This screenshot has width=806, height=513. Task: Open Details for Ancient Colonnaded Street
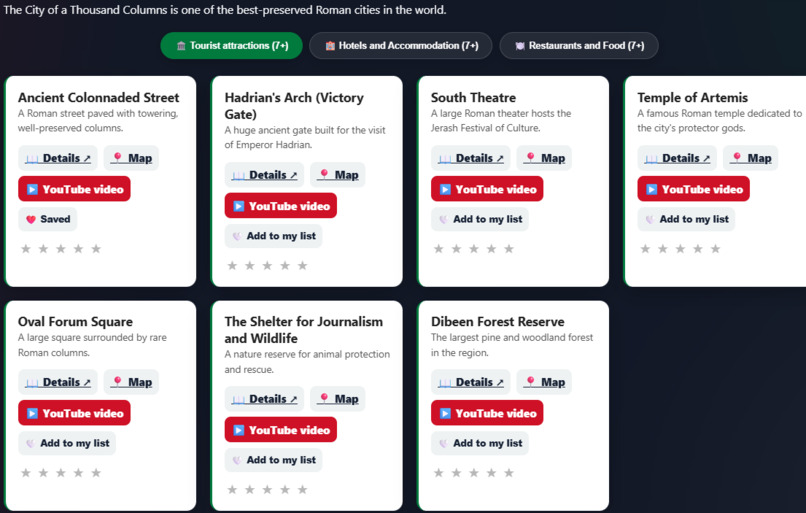[x=58, y=158]
